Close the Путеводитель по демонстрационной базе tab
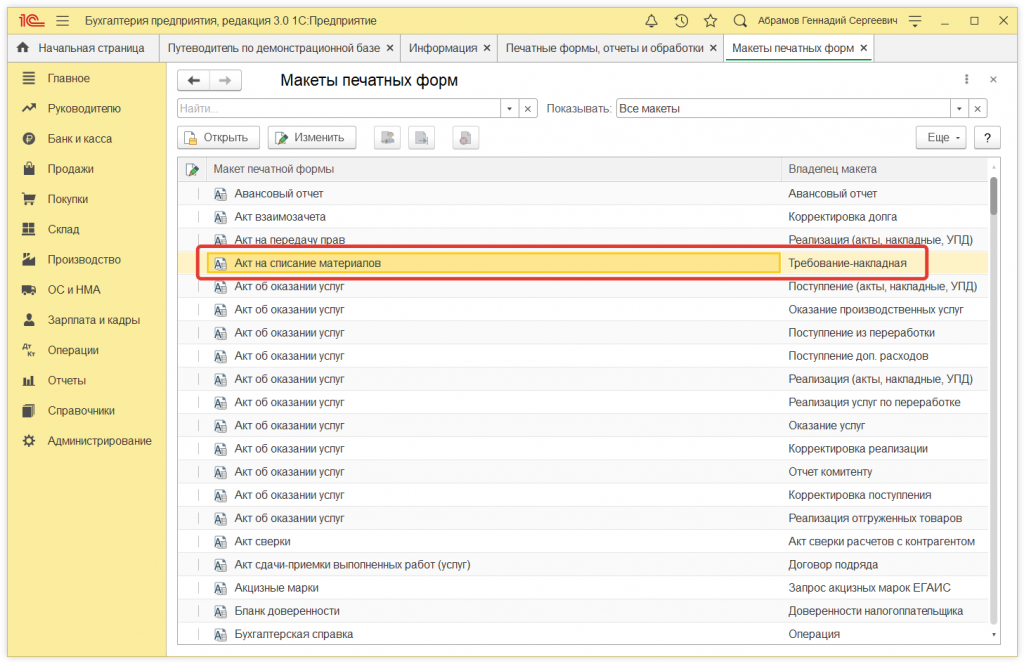 click(389, 48)
